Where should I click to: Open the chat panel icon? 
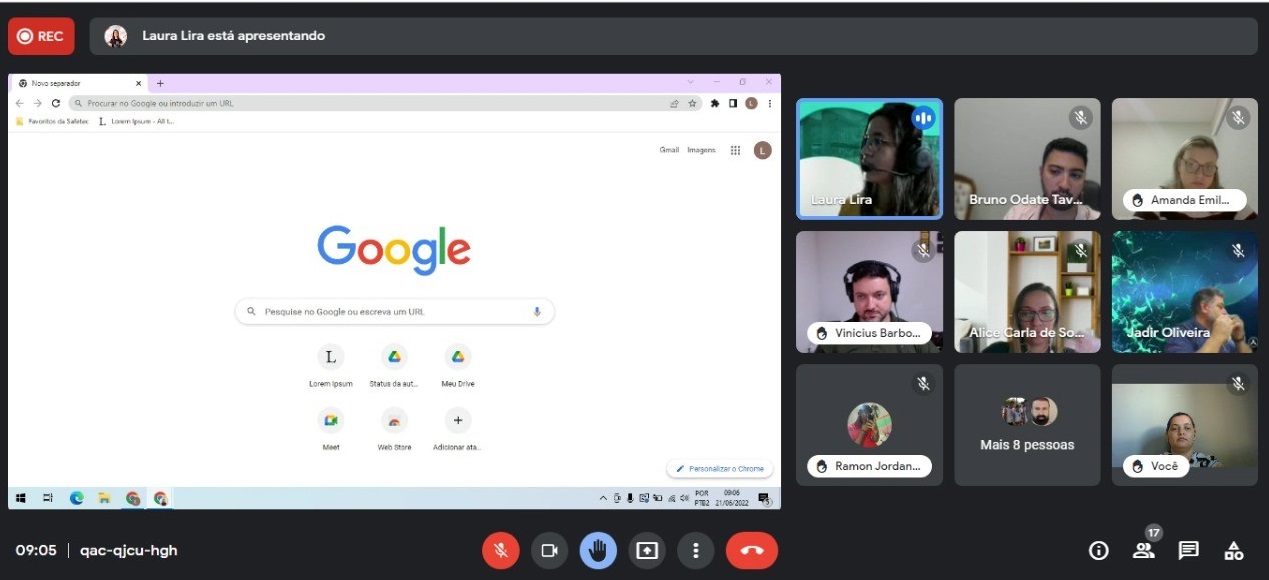(x=1188, y=550)
